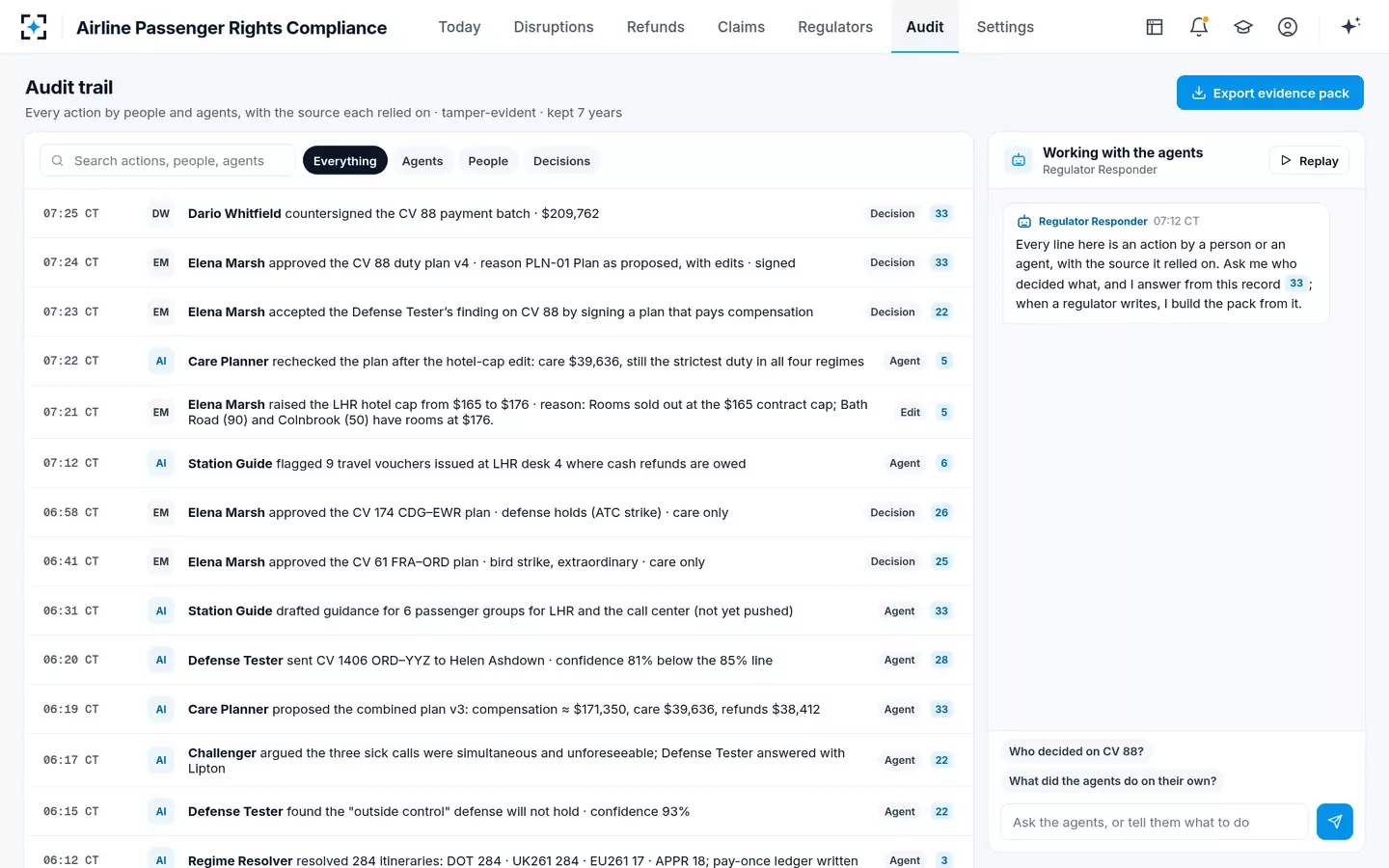Open the Regulators tab

[x=835, y=27]
